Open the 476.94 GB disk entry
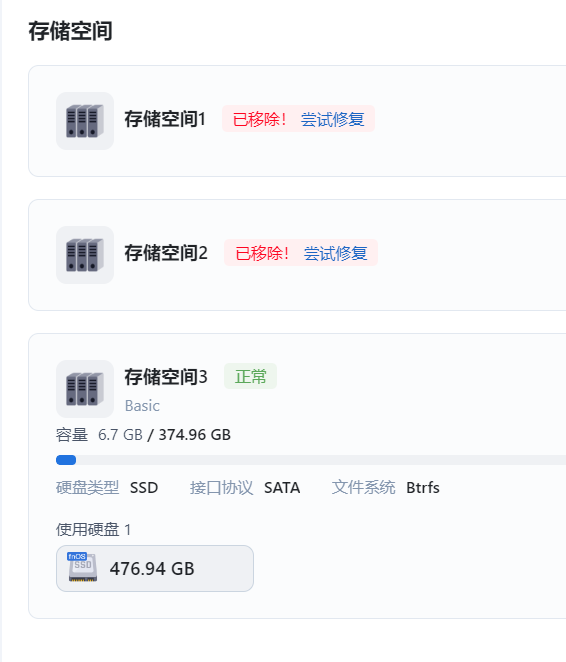Viewport: 566px width, 662px height. point(155,568)
